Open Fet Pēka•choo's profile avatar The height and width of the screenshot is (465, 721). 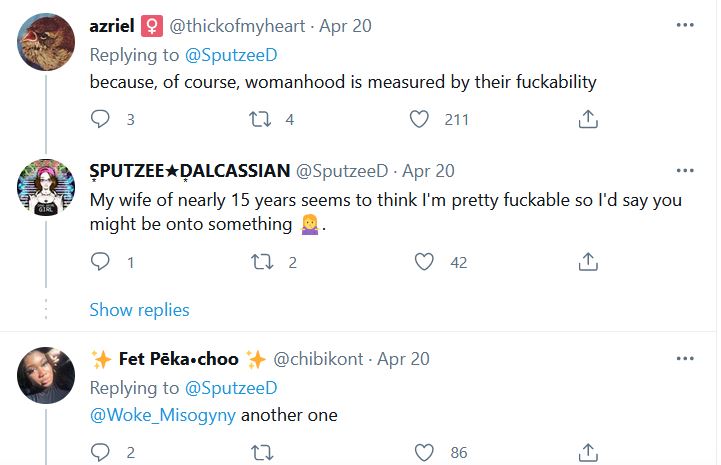[x=46, y=375]
